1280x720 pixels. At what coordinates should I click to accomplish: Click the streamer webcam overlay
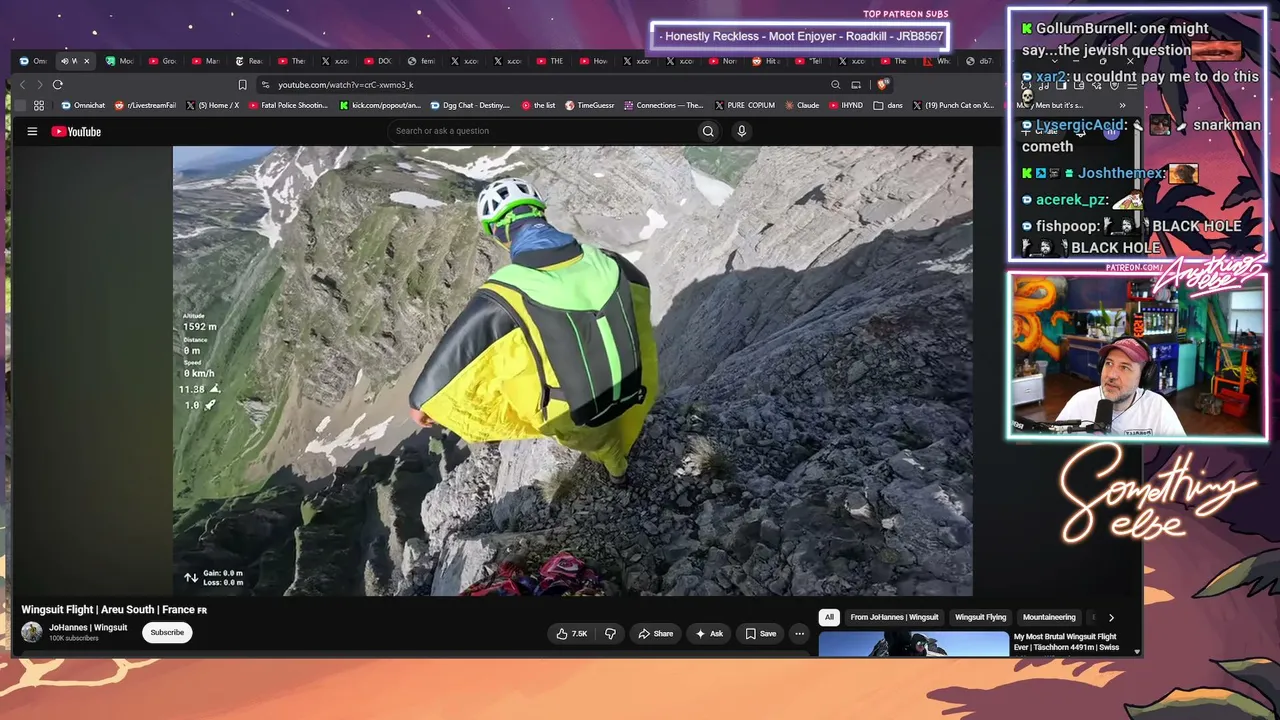point(1137,356)
